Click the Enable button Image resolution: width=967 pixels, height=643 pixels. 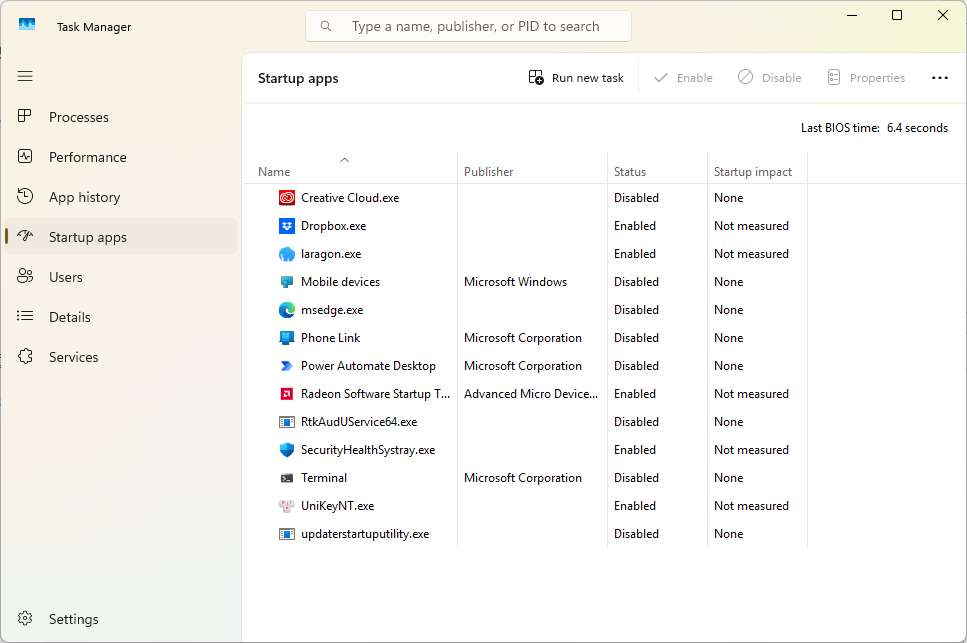point(683,78)
